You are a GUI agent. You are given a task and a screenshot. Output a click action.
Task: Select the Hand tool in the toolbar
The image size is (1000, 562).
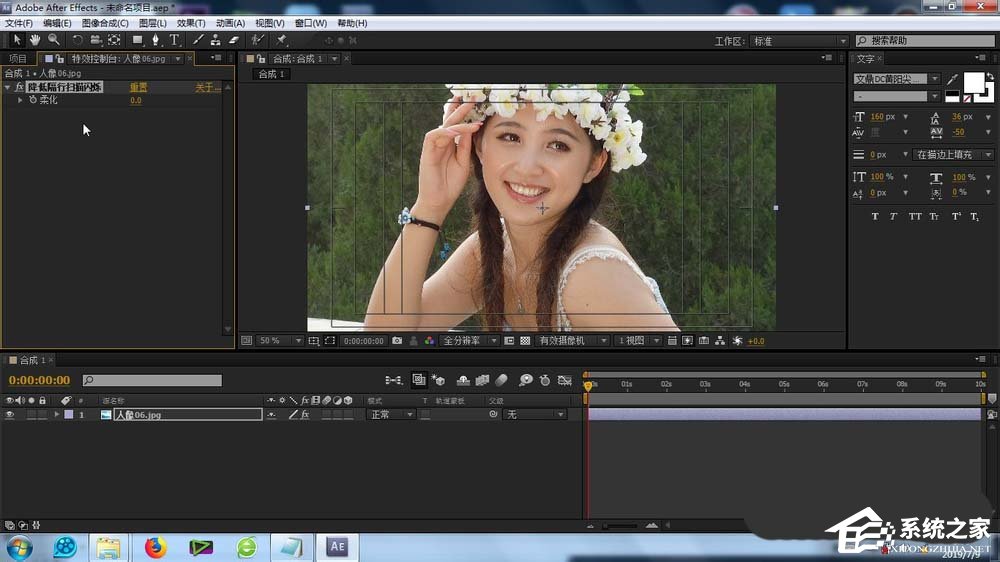(35, 40)
